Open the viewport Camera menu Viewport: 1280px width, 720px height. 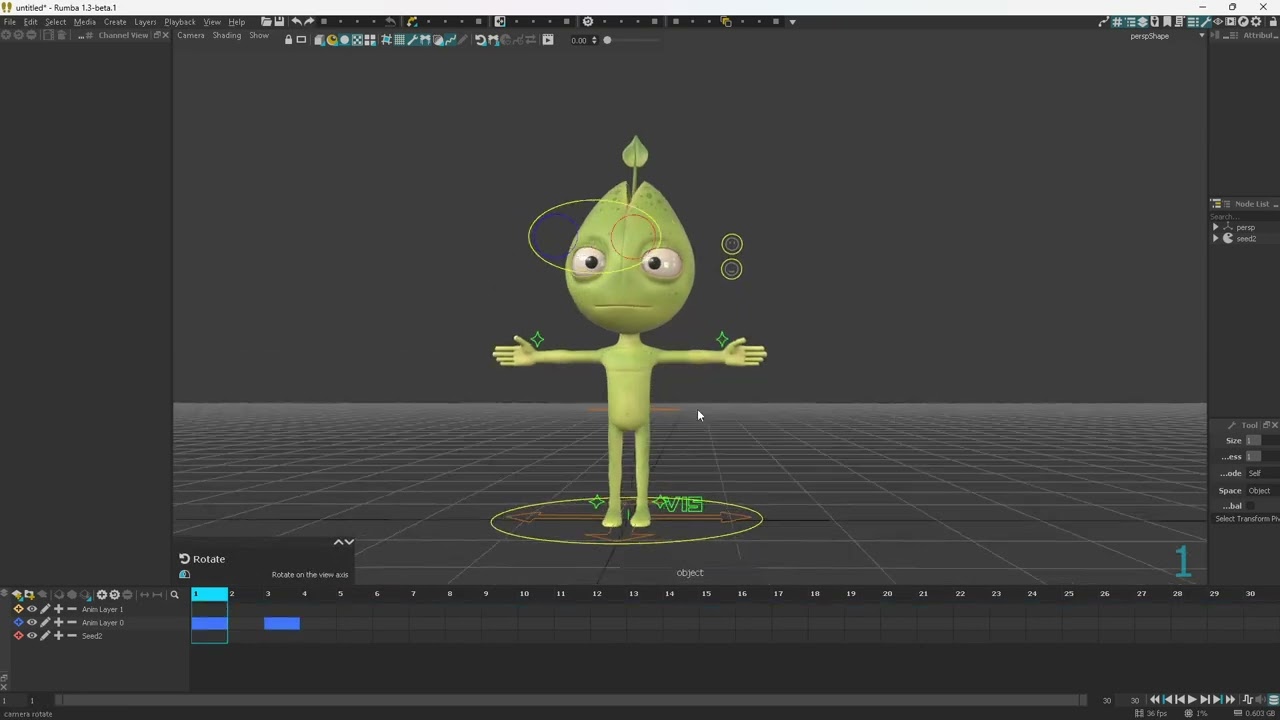click(191, 36)
